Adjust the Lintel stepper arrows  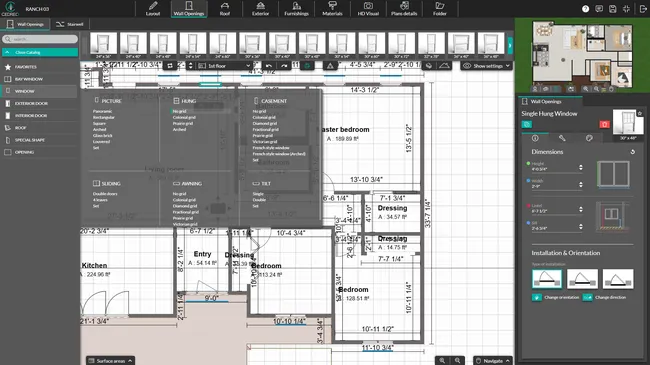(x=580, y=209)
